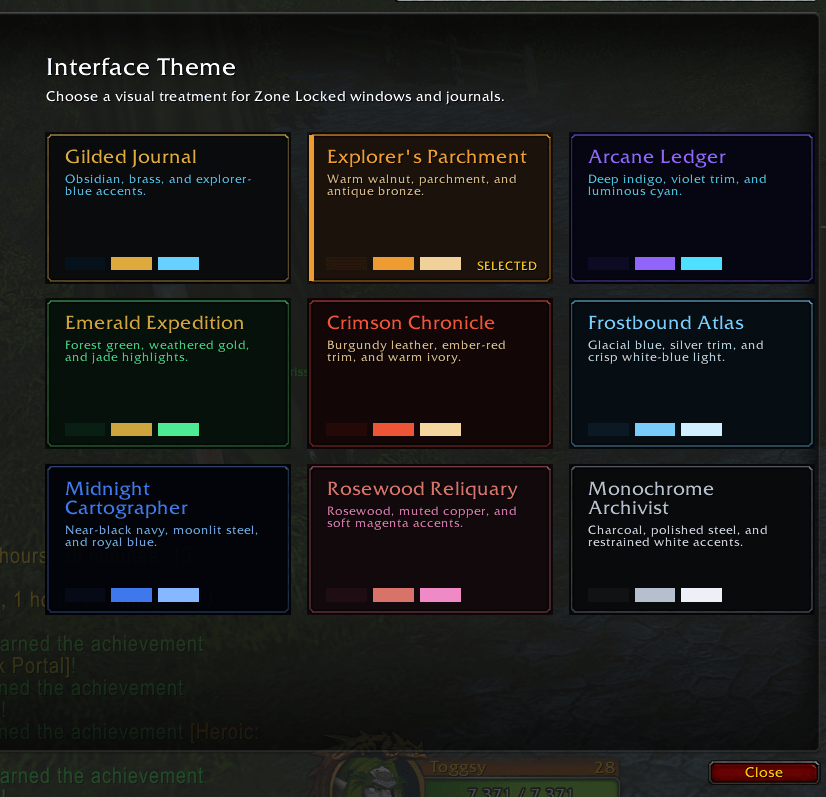Click Explorer's Parchment orange swatch

click(394, 263)
